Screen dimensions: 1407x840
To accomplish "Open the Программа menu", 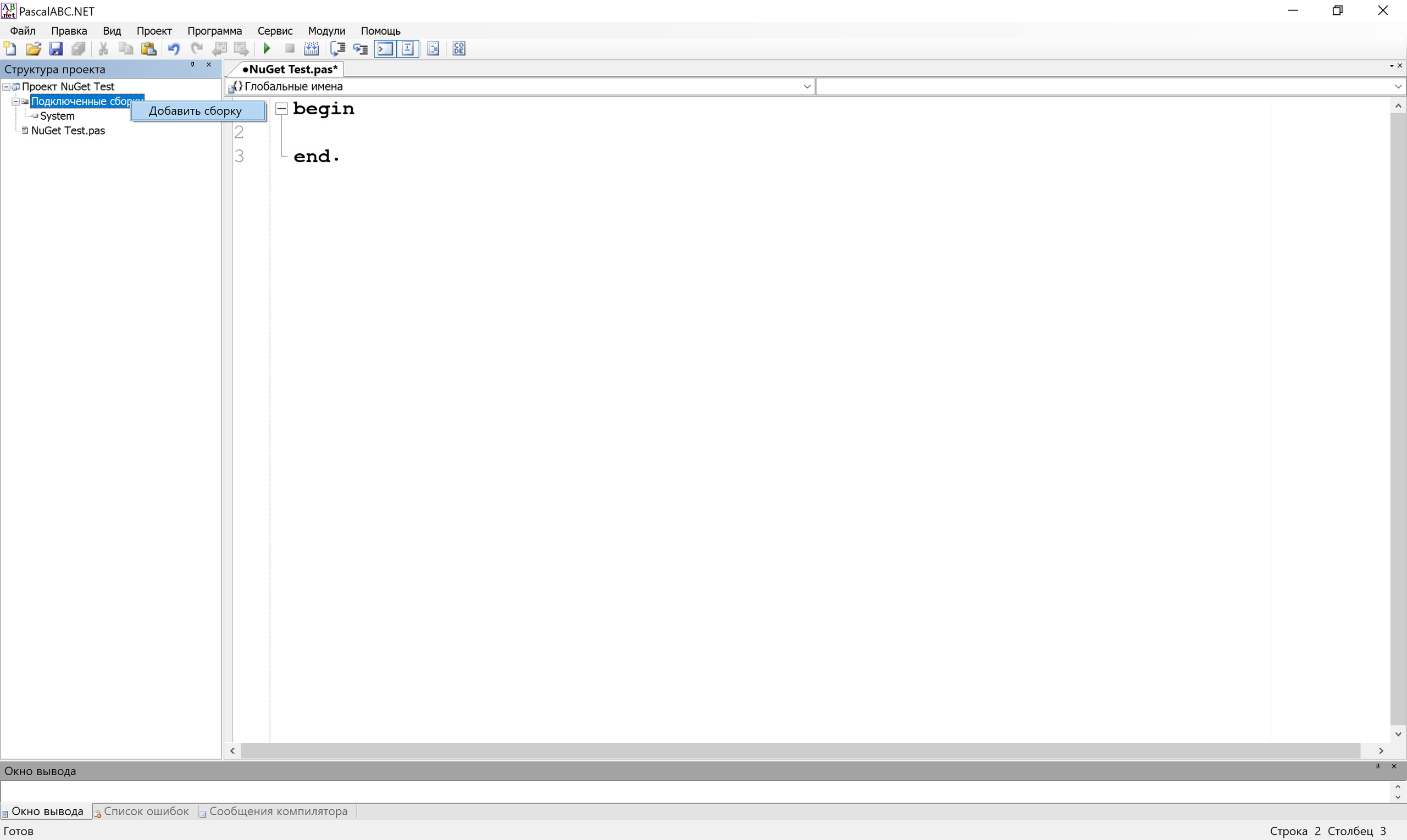I will (214, 31).
